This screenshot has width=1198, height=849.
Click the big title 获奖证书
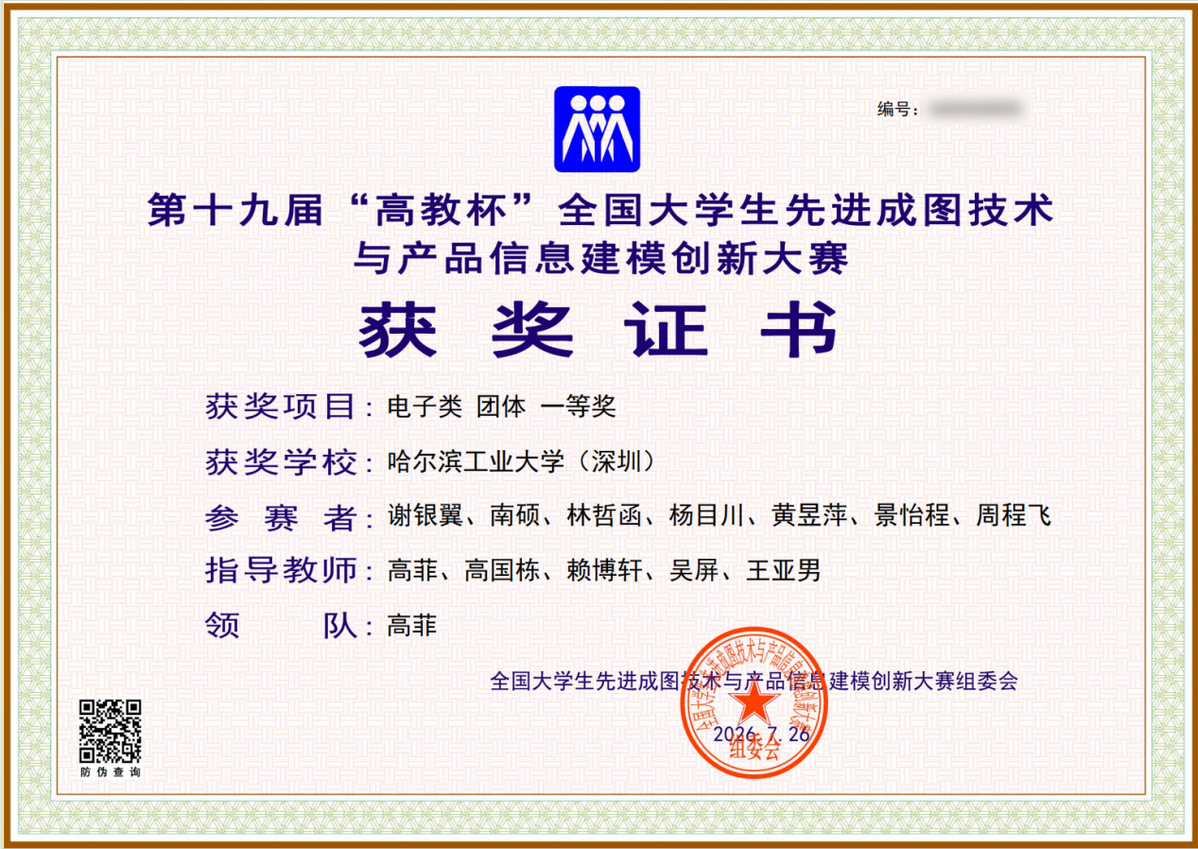click(599, 331)
